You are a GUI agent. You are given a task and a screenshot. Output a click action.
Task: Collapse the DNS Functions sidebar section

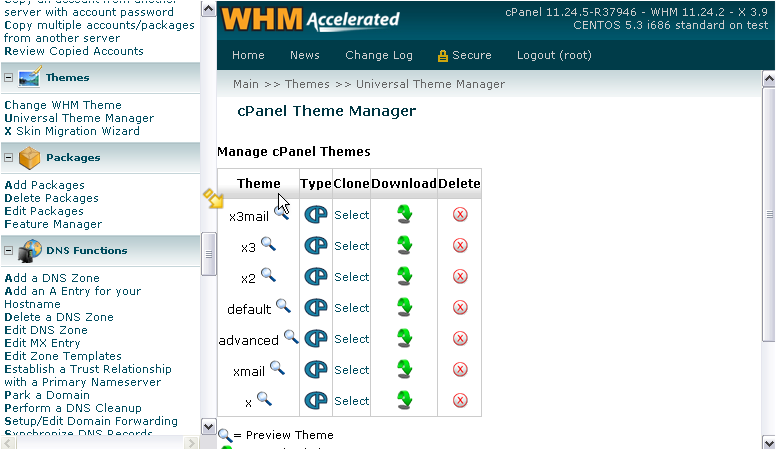point(8,250)
